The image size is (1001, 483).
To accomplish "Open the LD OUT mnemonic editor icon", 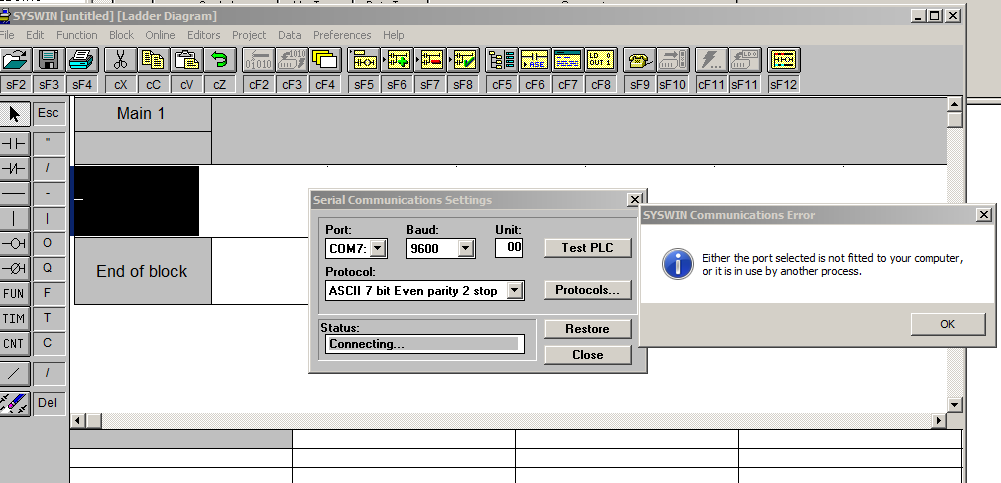I will tap(601, 60).
